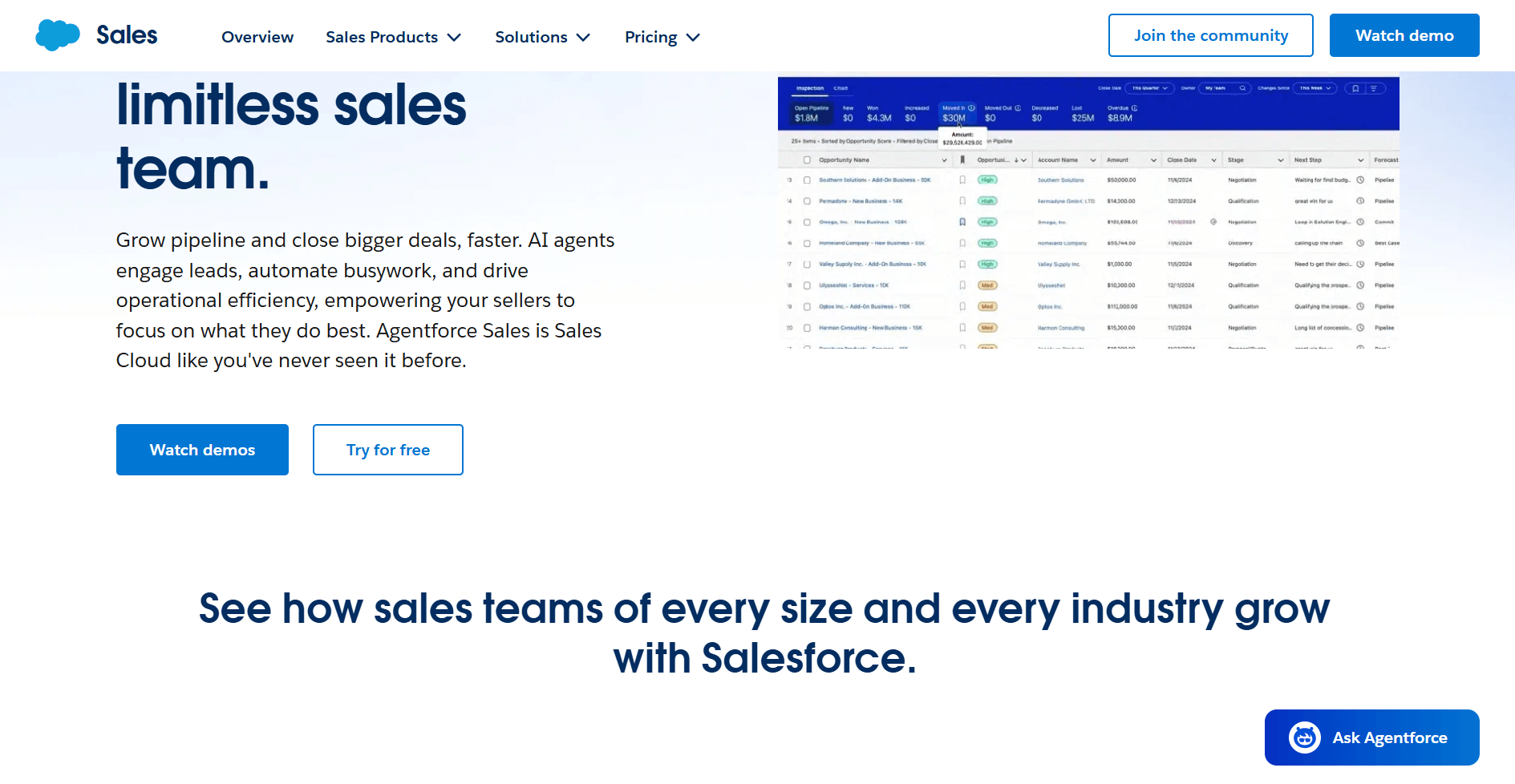Switch to the Chart tab in the dashboard
Screen dimensions: 1515x784
coord(841,88)
